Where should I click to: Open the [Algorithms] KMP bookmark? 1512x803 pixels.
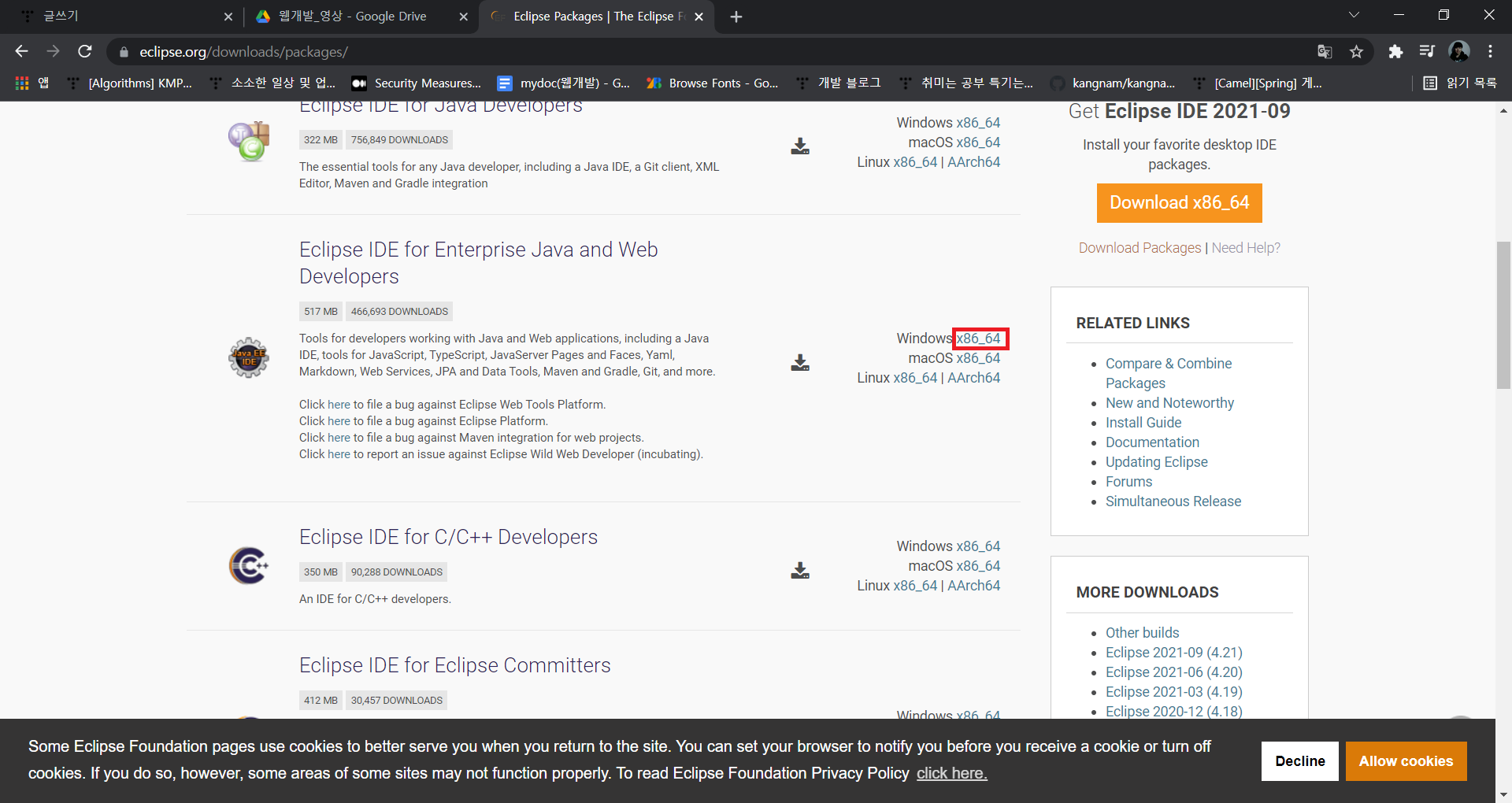[x=131, y=83]
